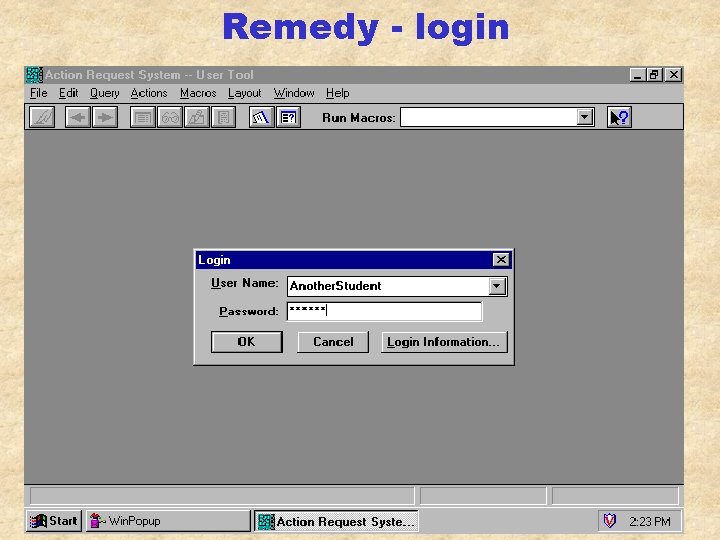The width and height of the screenshot is (720, 540).
Task: Click the forward arrow toolbar button
Action: pos(105,117)
